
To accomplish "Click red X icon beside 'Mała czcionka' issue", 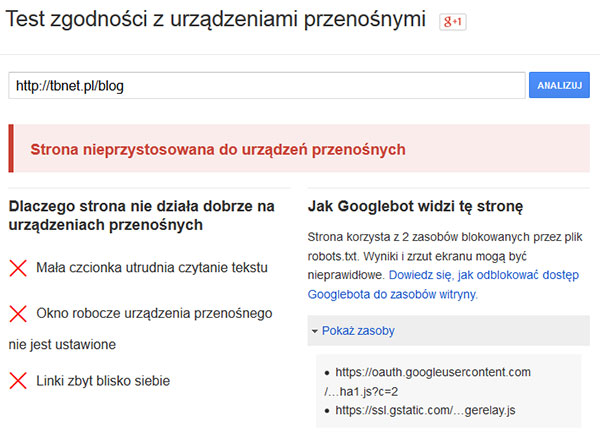I will click(18, 268).
